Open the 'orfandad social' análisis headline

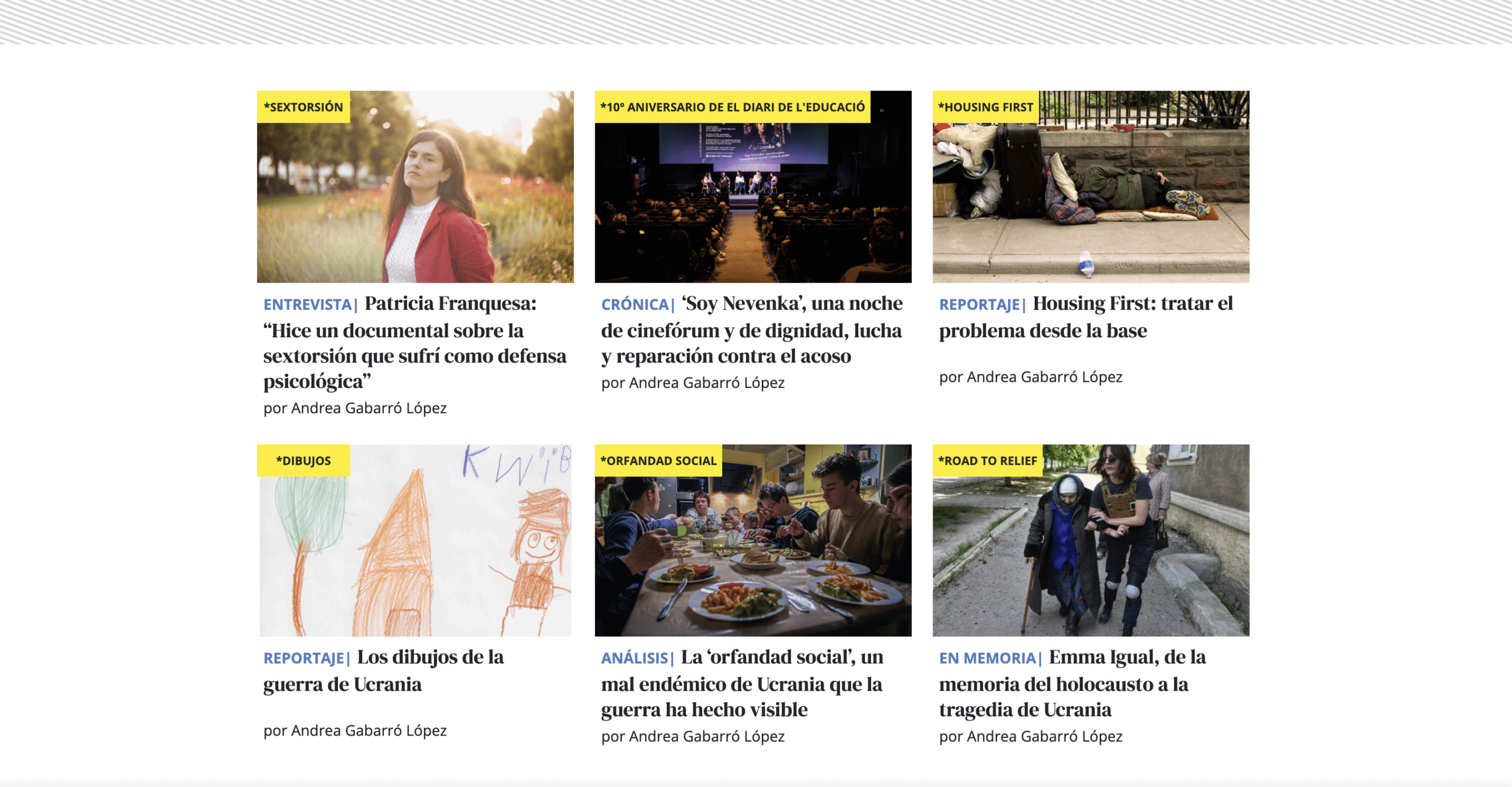click(742, 684)
